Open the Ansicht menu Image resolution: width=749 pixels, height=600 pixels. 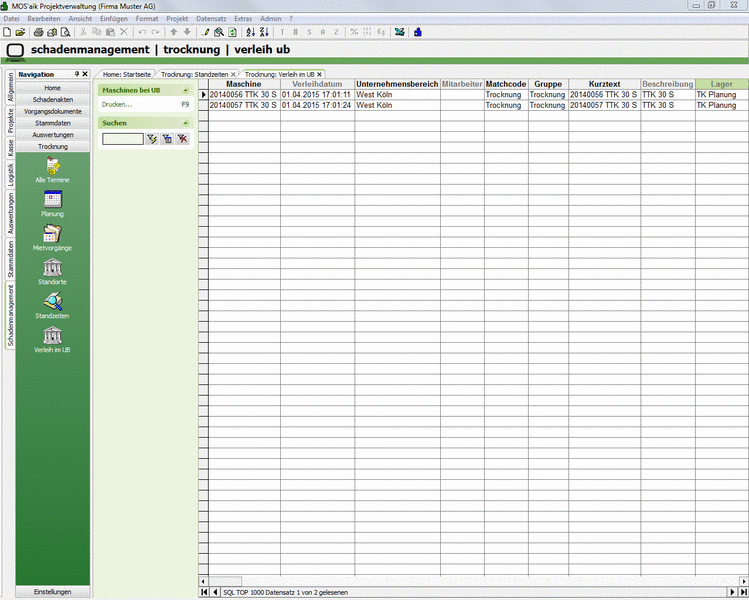point(80,19)
